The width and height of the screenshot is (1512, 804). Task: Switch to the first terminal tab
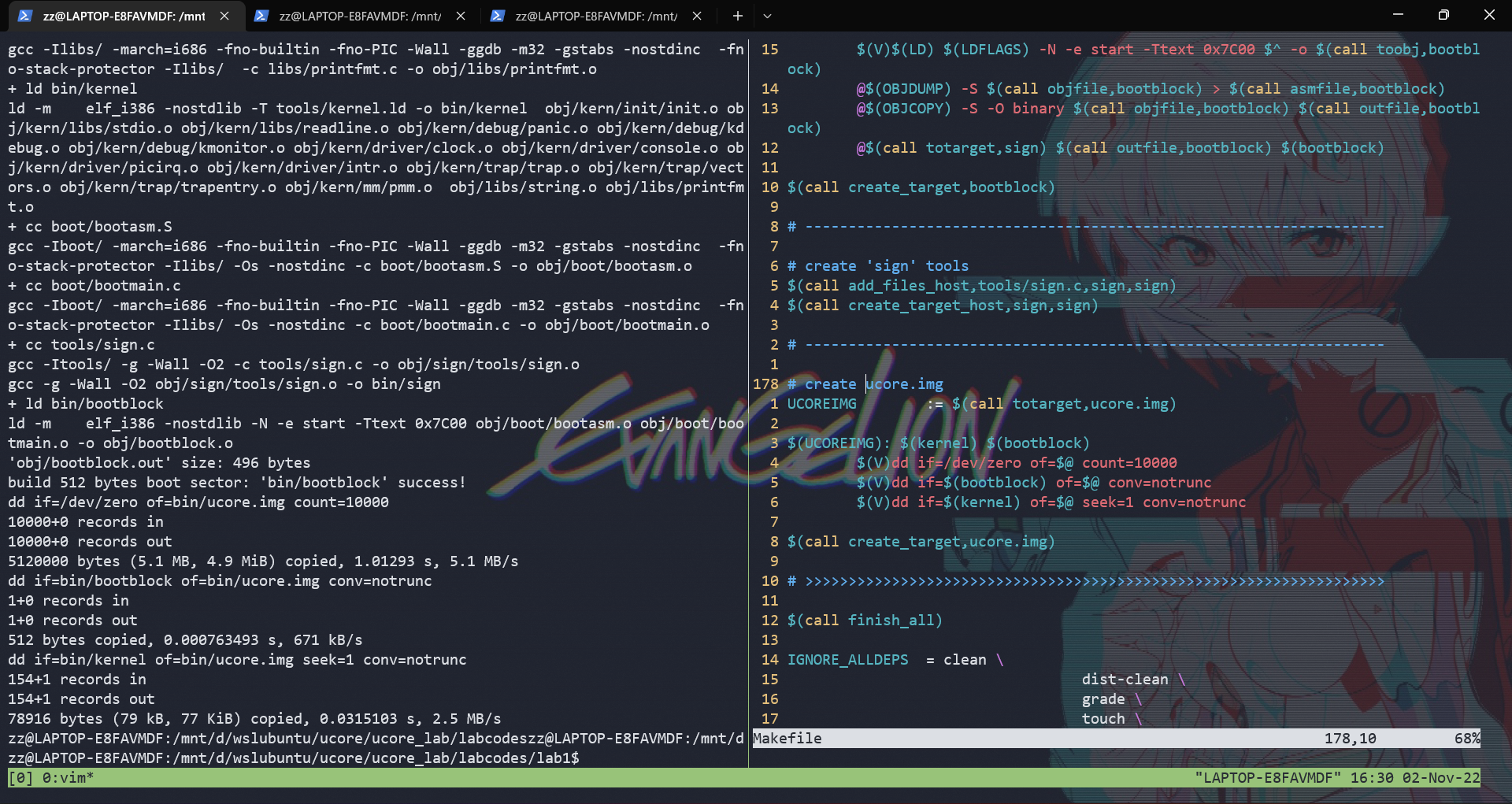[124, 16]
